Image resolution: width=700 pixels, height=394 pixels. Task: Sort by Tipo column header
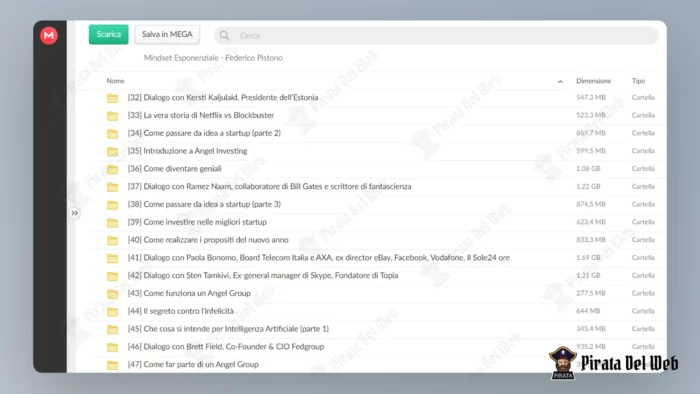[638, 81]
